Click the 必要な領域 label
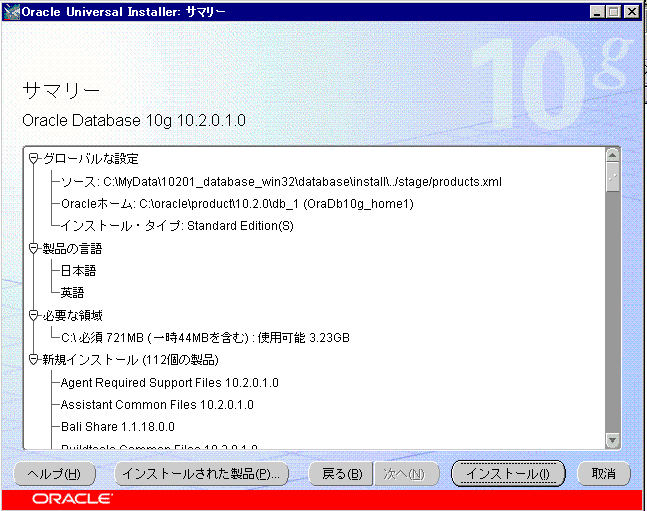The height and width of the screenshot is (511, 647). [73, 316]
